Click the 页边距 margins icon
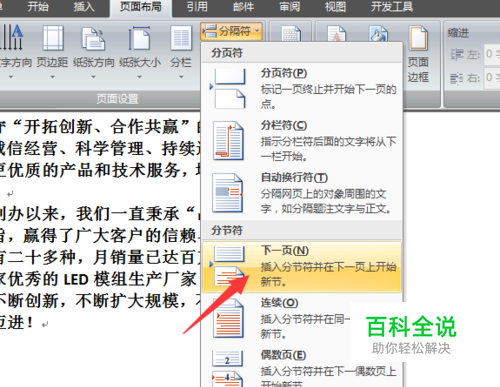The image size is (500, 387). click(x=53, y=37)
